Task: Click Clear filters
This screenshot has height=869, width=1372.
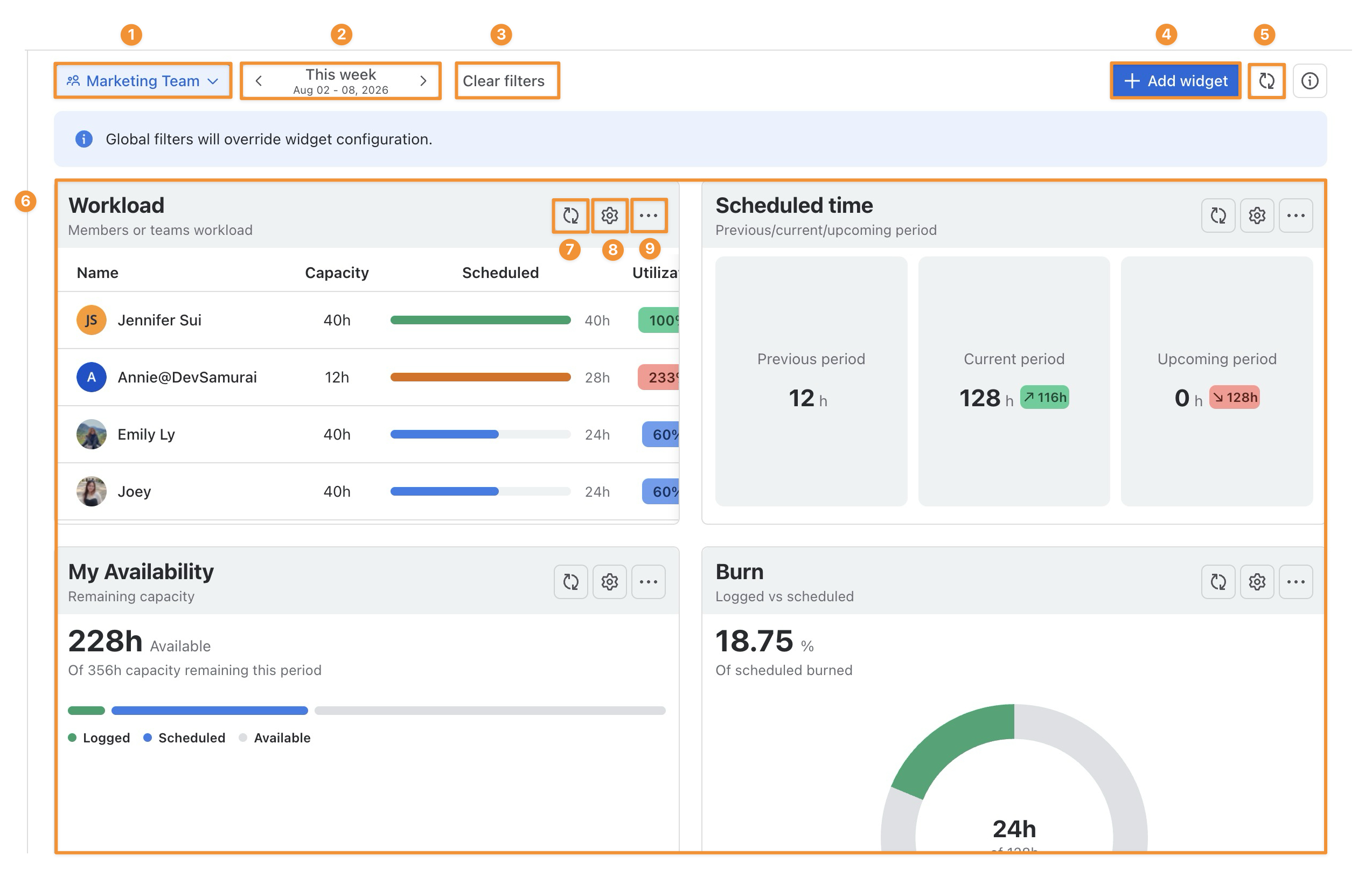Action: [504, 81]
